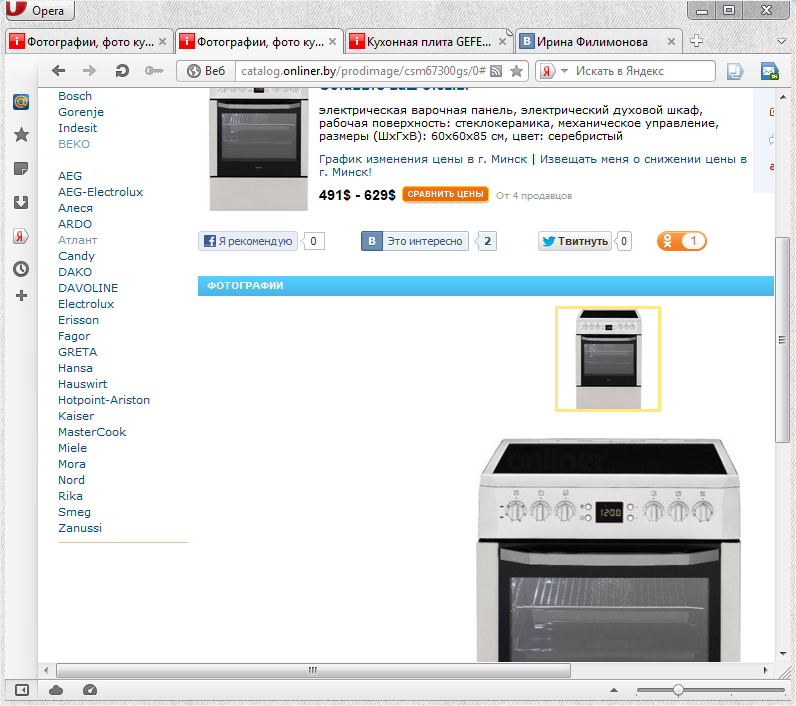Screen dimensions: 796x706
Task: Open the password key (wand) icon
Action: (154, 71)
